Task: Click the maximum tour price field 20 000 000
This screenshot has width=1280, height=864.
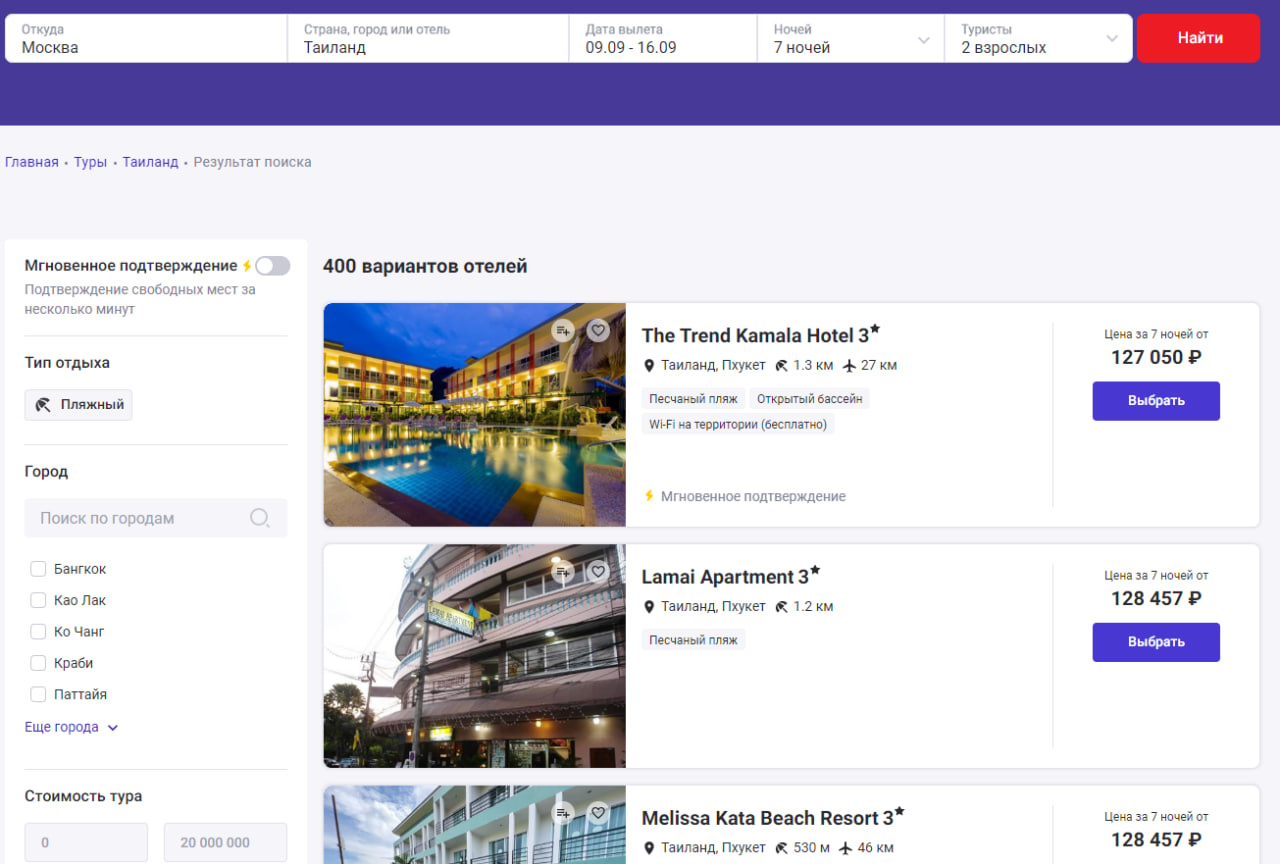Action: coord(225,843)
